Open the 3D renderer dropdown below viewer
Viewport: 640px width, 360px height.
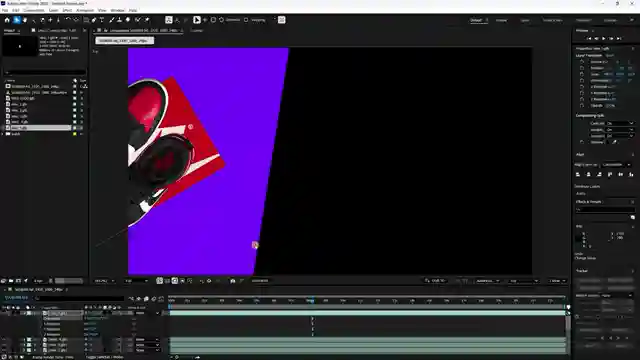(487, 281)
